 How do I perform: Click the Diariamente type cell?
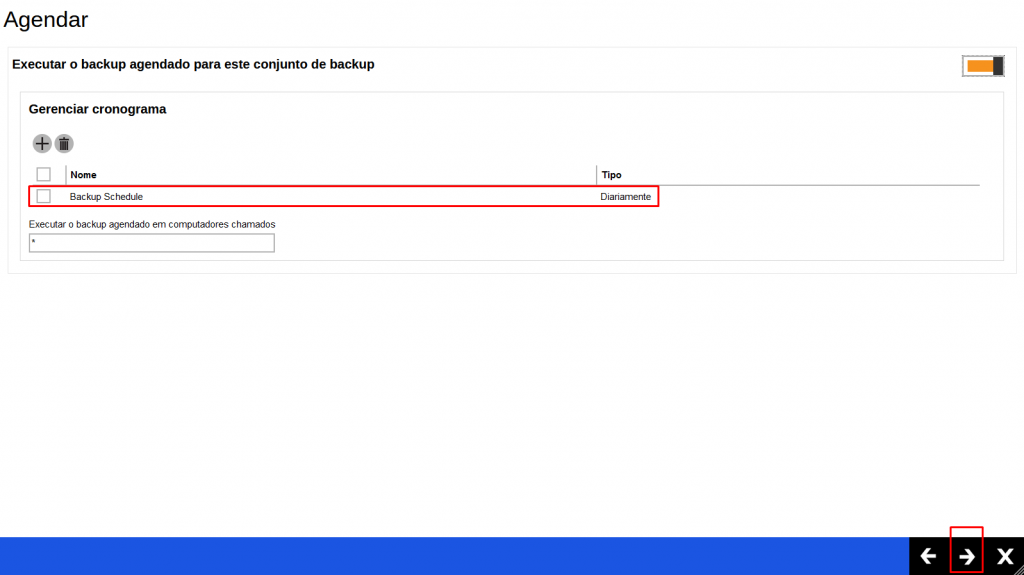tap(625, 197)
